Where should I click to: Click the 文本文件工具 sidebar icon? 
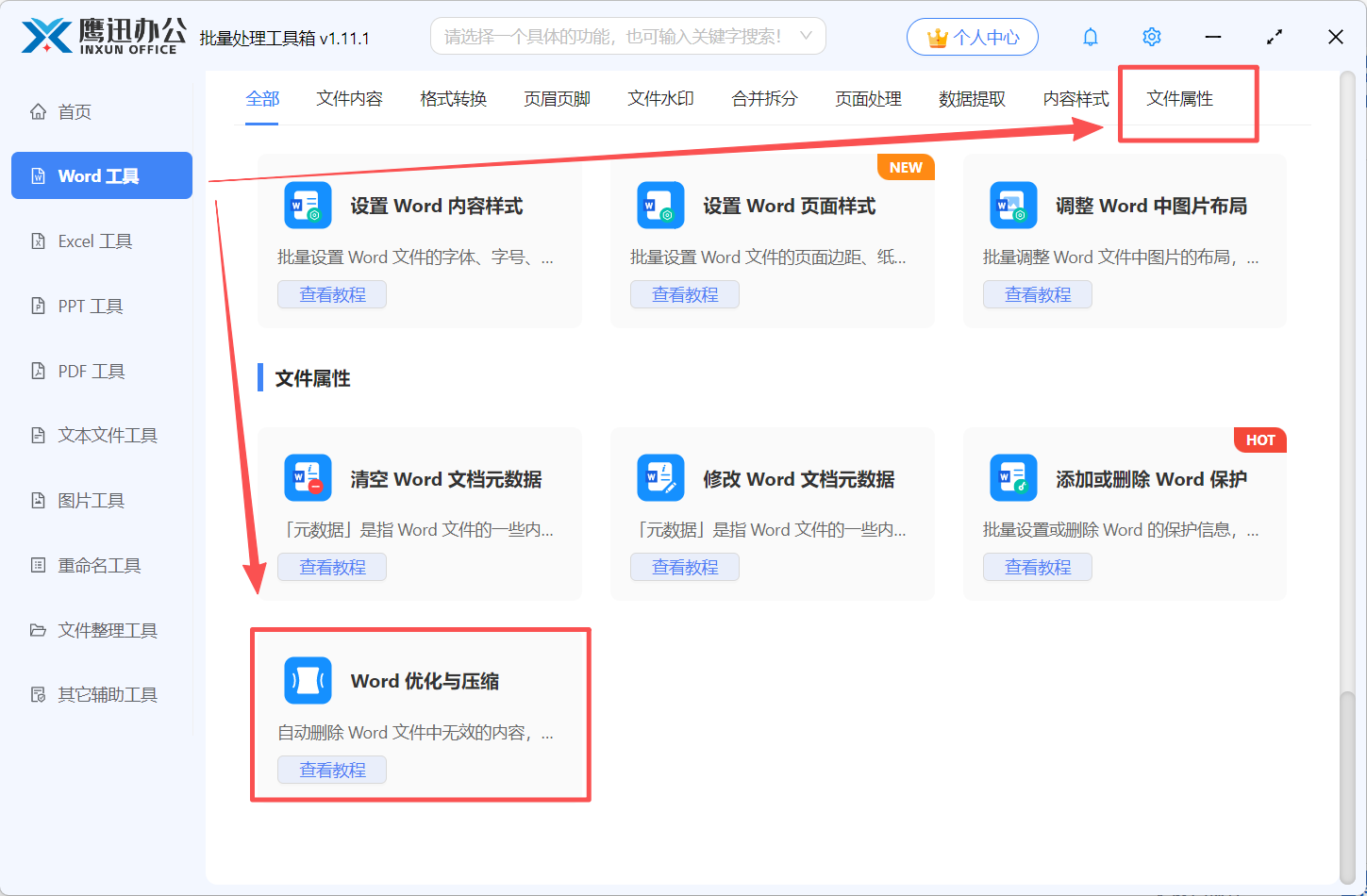tap(38, 435)
